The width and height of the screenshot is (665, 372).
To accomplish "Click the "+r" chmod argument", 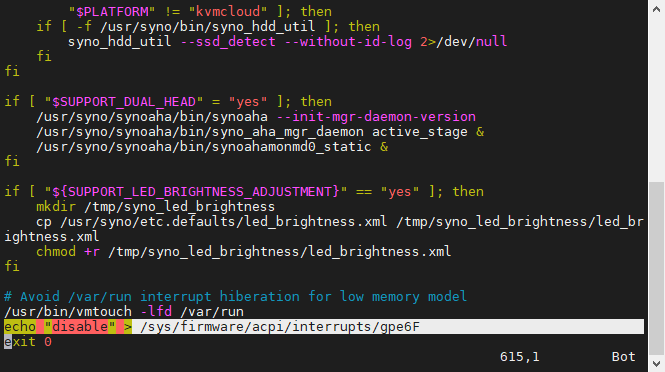I will click(x=92, y=252).
